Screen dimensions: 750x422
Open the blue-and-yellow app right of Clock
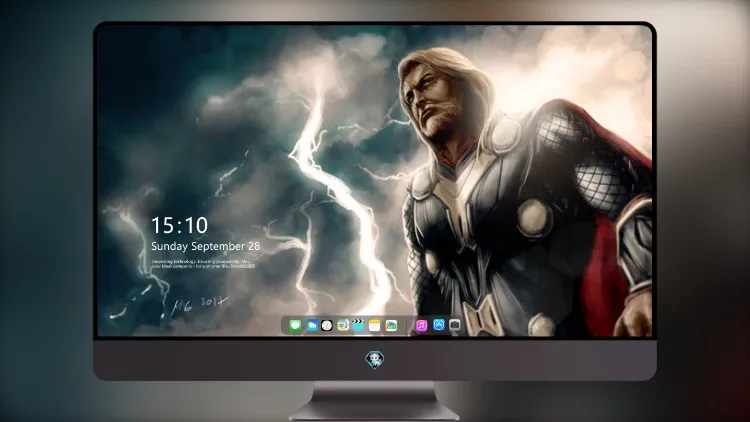[x=342, y=326]
